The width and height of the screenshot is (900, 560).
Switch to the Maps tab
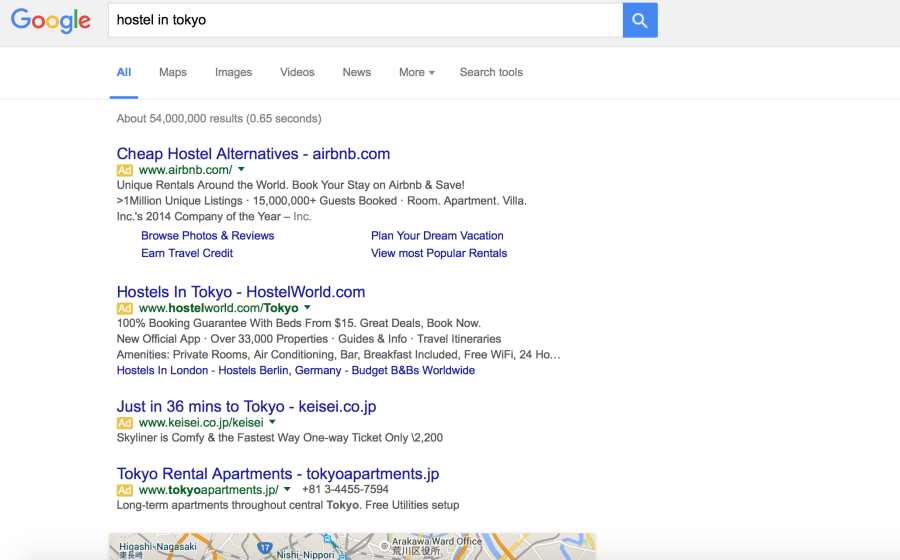coord(173,72)
